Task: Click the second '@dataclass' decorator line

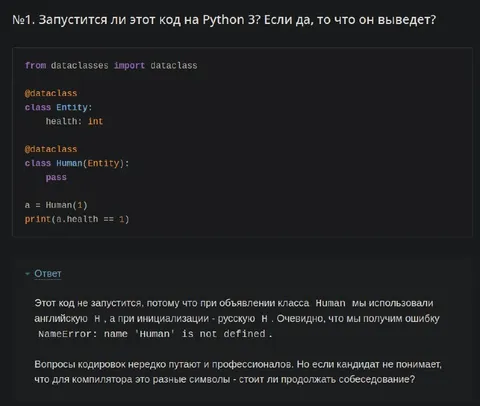Action: click(51, 149)
